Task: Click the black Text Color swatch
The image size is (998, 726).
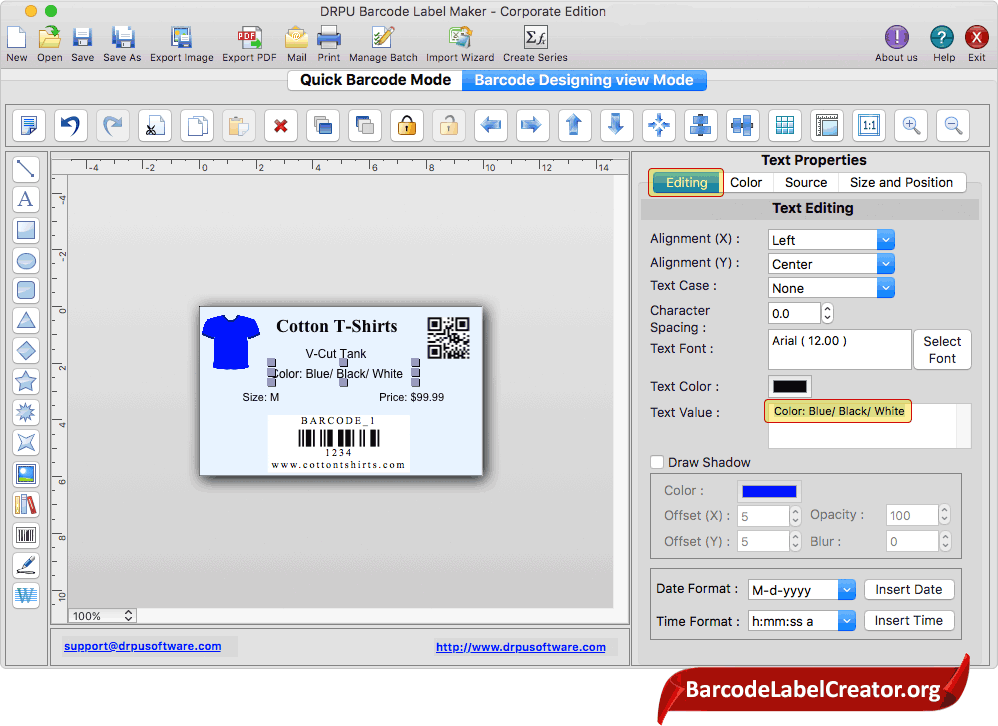Action: click(x=789, y=386)
